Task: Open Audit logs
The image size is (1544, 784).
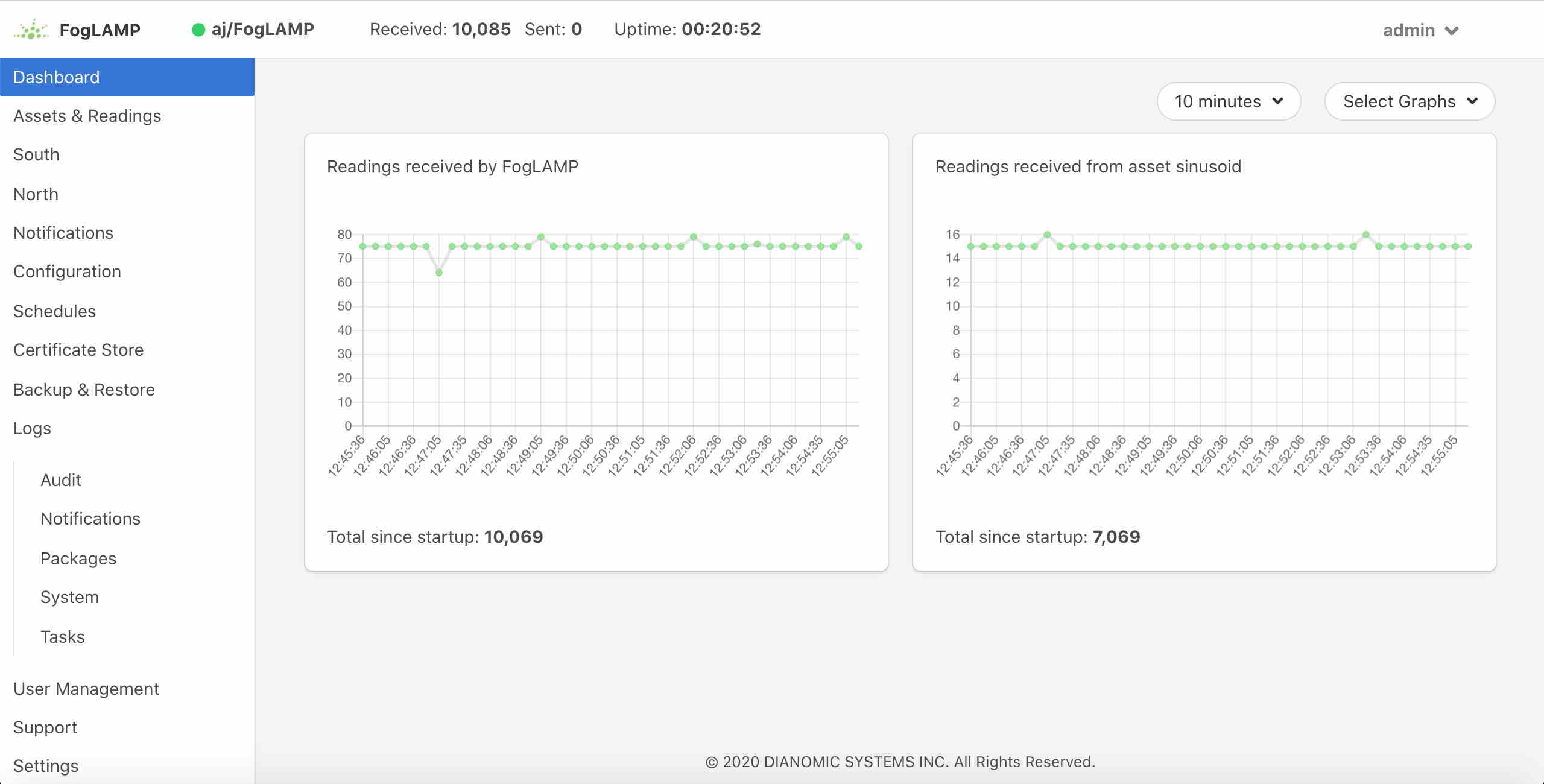Action: coord(61,480)
